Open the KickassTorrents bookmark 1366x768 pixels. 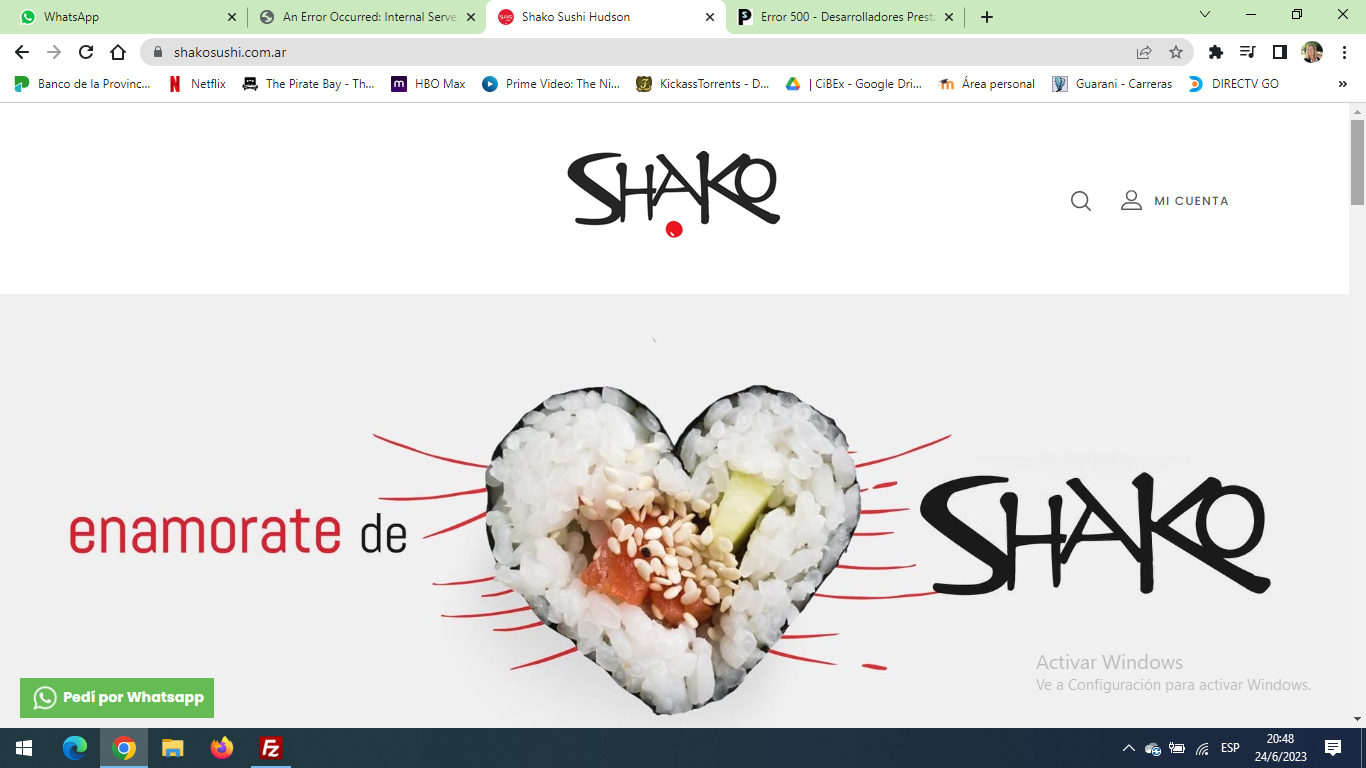703,84
